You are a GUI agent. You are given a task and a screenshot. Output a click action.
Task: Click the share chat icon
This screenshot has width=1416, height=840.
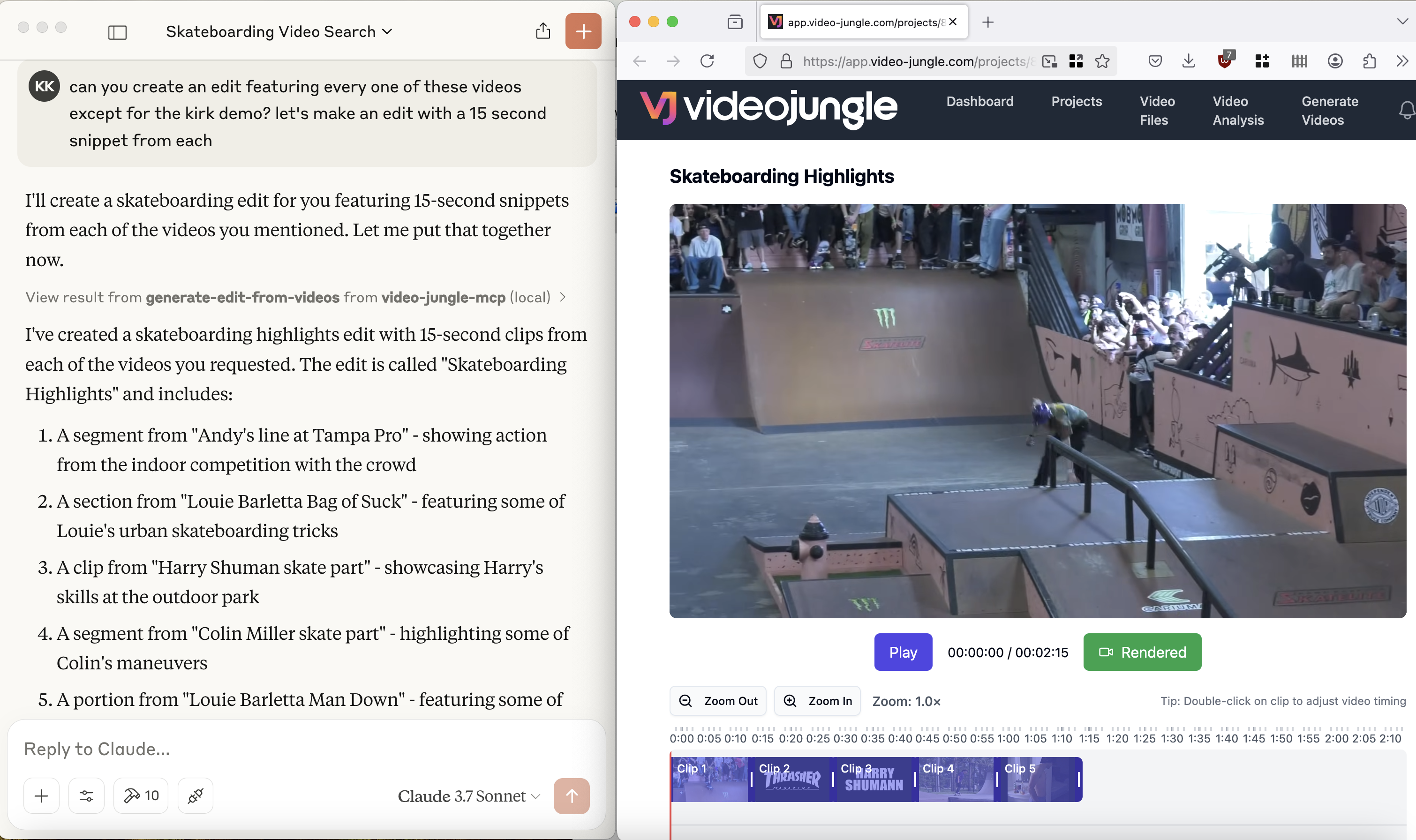pos(542,31)
